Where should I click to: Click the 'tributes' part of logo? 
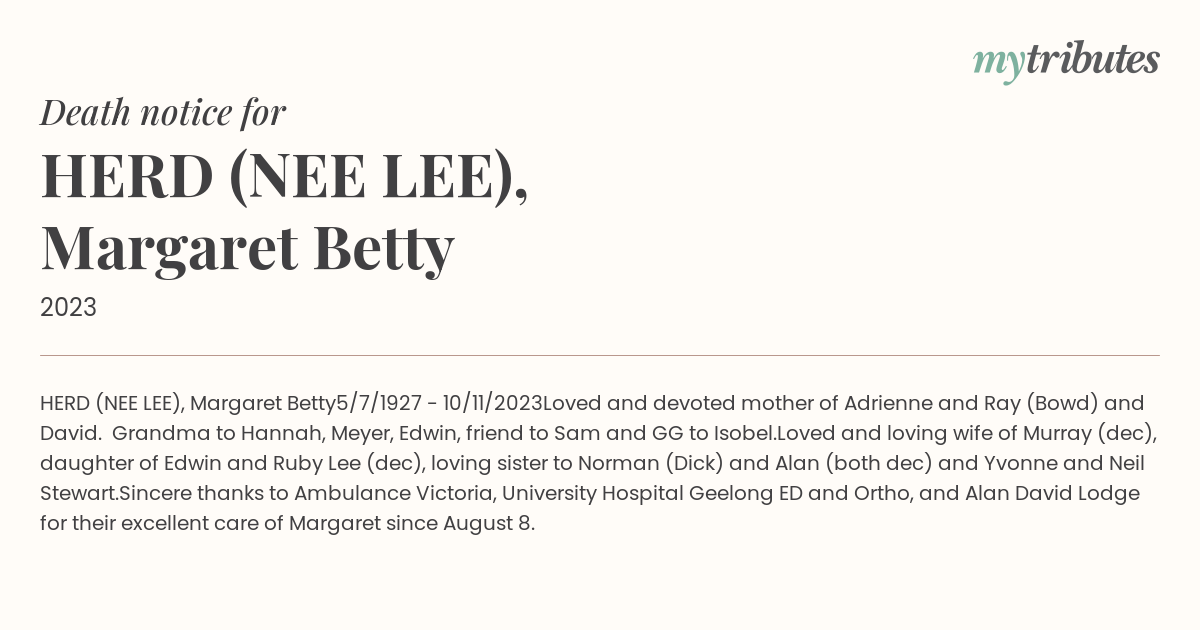[1093, 59]
